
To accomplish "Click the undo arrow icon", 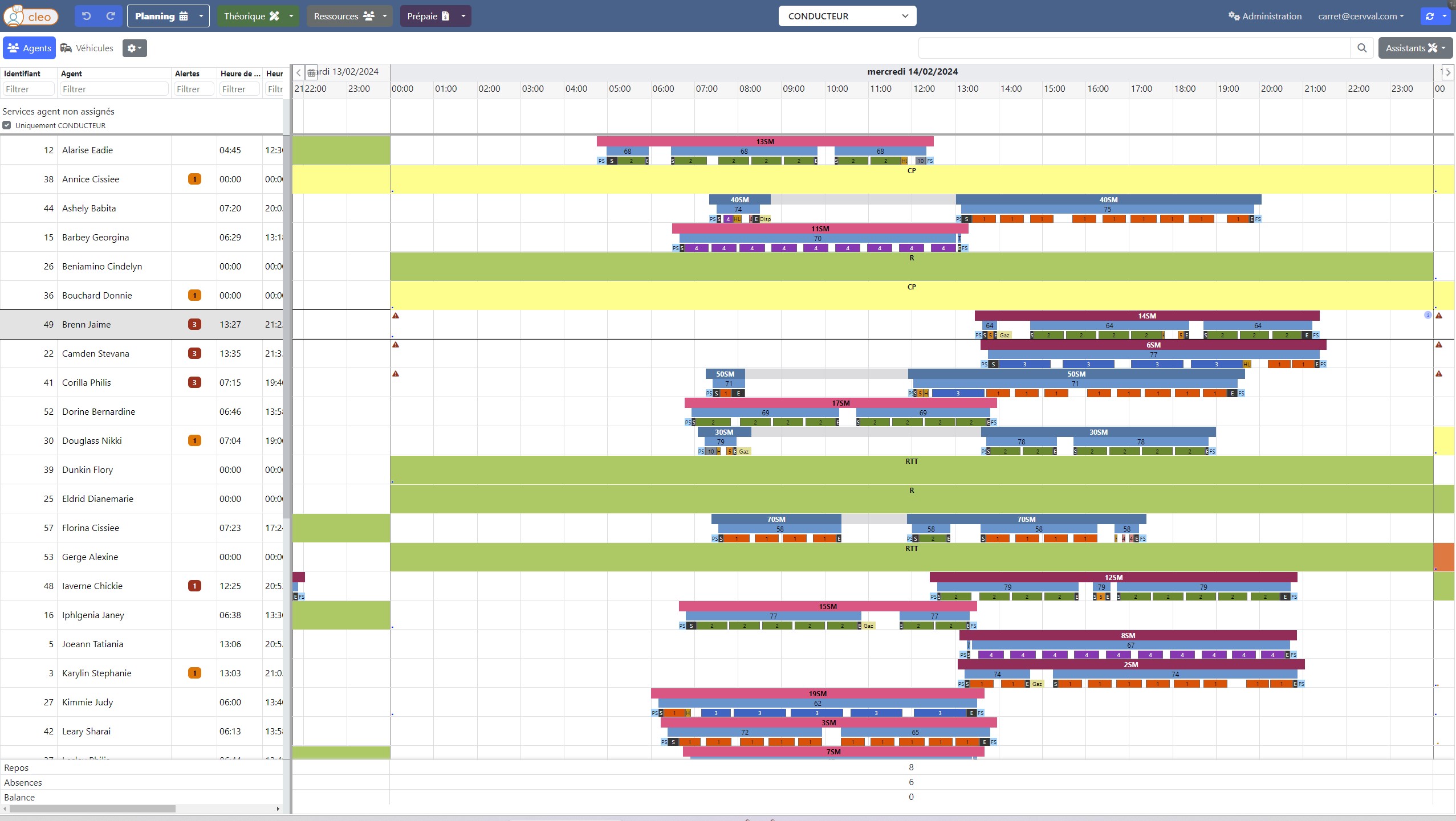I will click(87, 16).
